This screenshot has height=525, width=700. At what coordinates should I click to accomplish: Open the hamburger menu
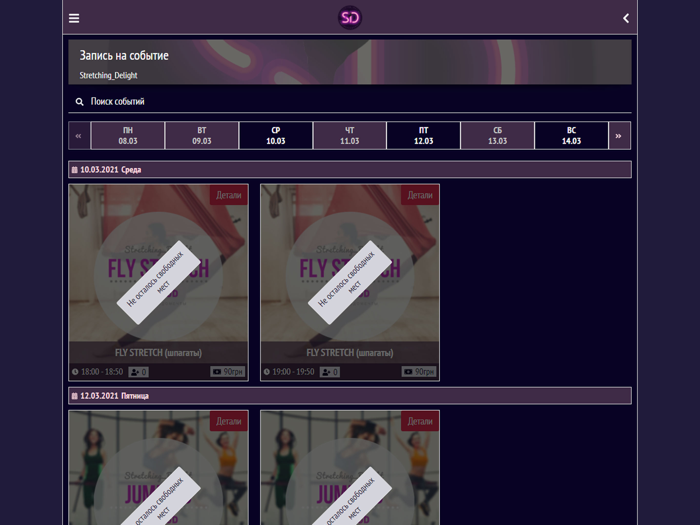(x=74, y=18)
